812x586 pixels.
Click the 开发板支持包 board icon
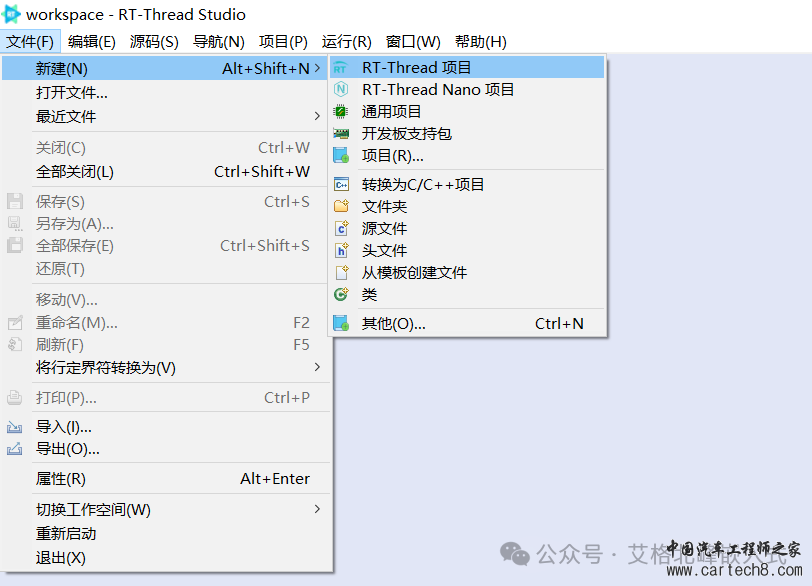pos(341,134)
